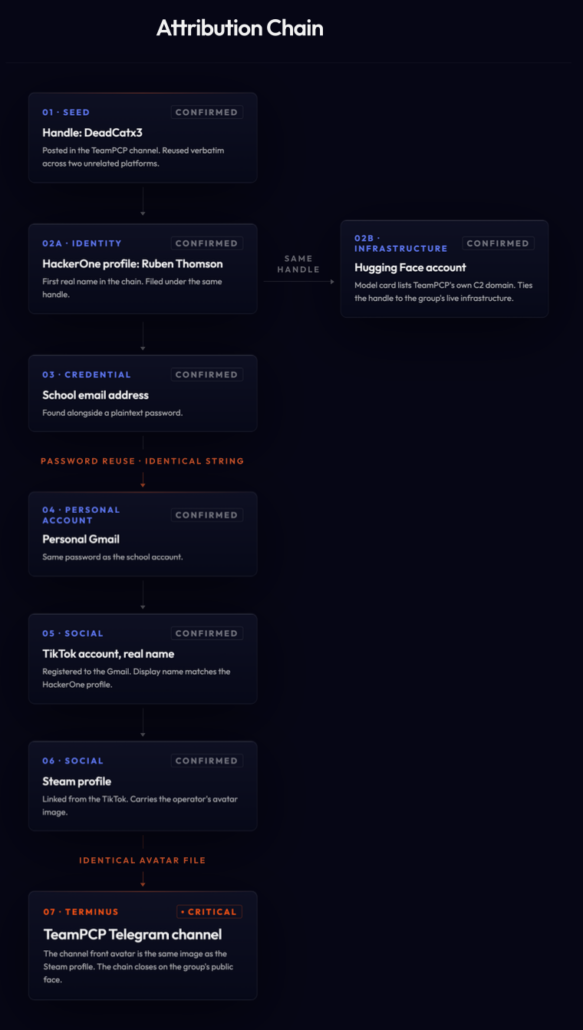Select the CONFIRMED badge on the 01 Seed card
Screen dimensions: 583x1030
pyautogui.click(x=207, y=112)
